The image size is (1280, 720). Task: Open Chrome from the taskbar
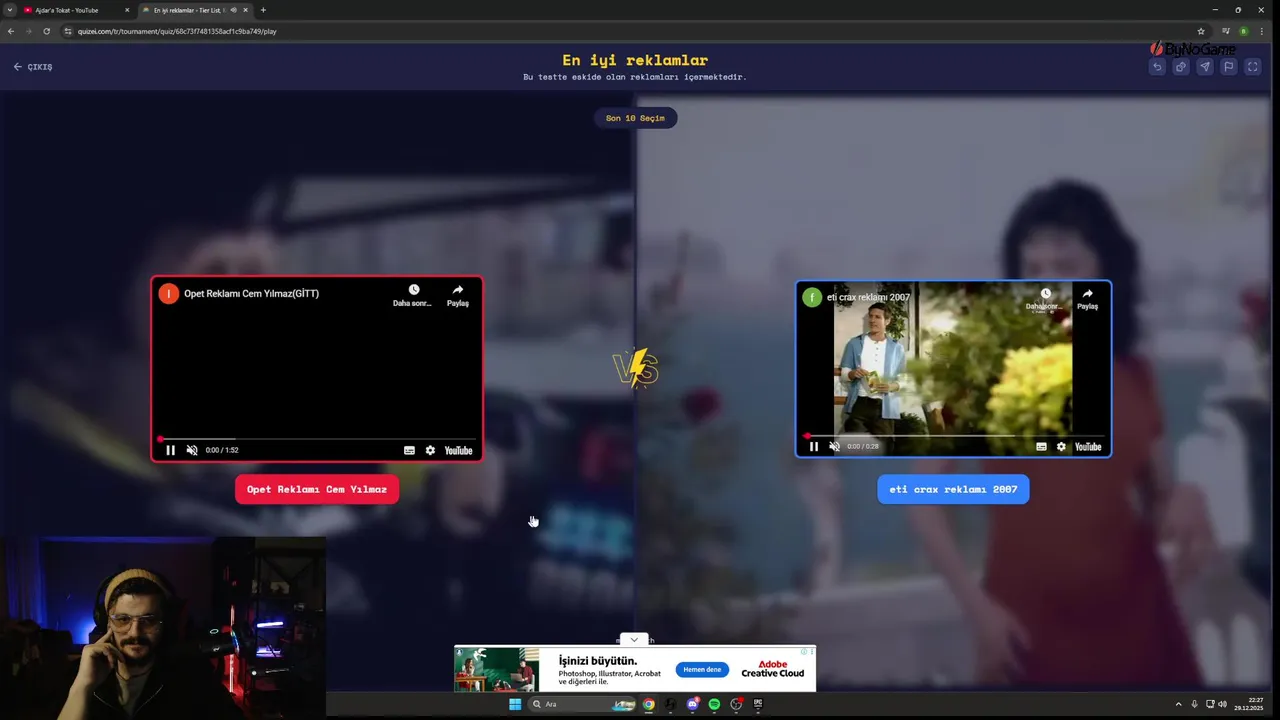[x=649, y=704]
